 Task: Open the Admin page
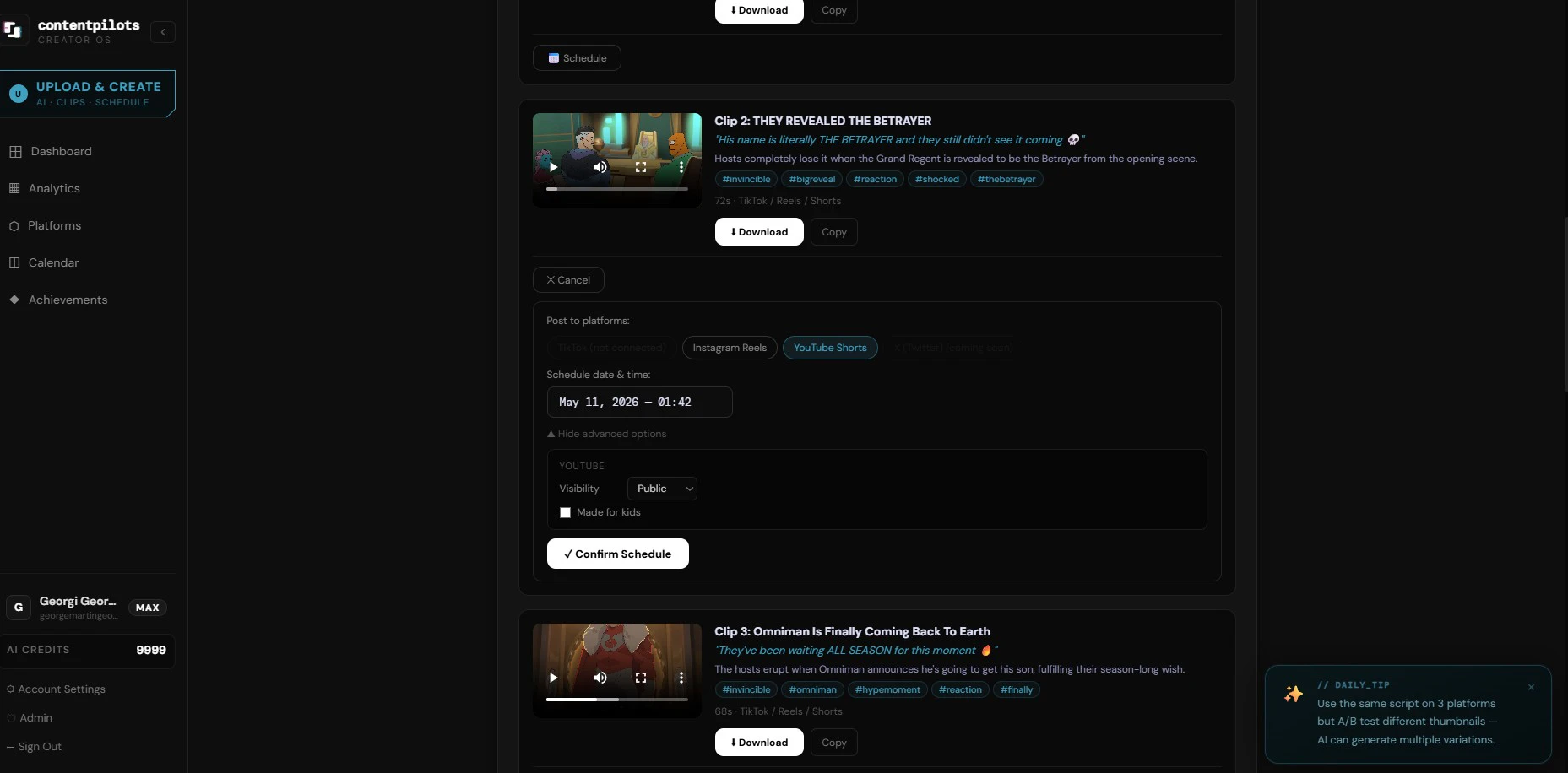30,717
